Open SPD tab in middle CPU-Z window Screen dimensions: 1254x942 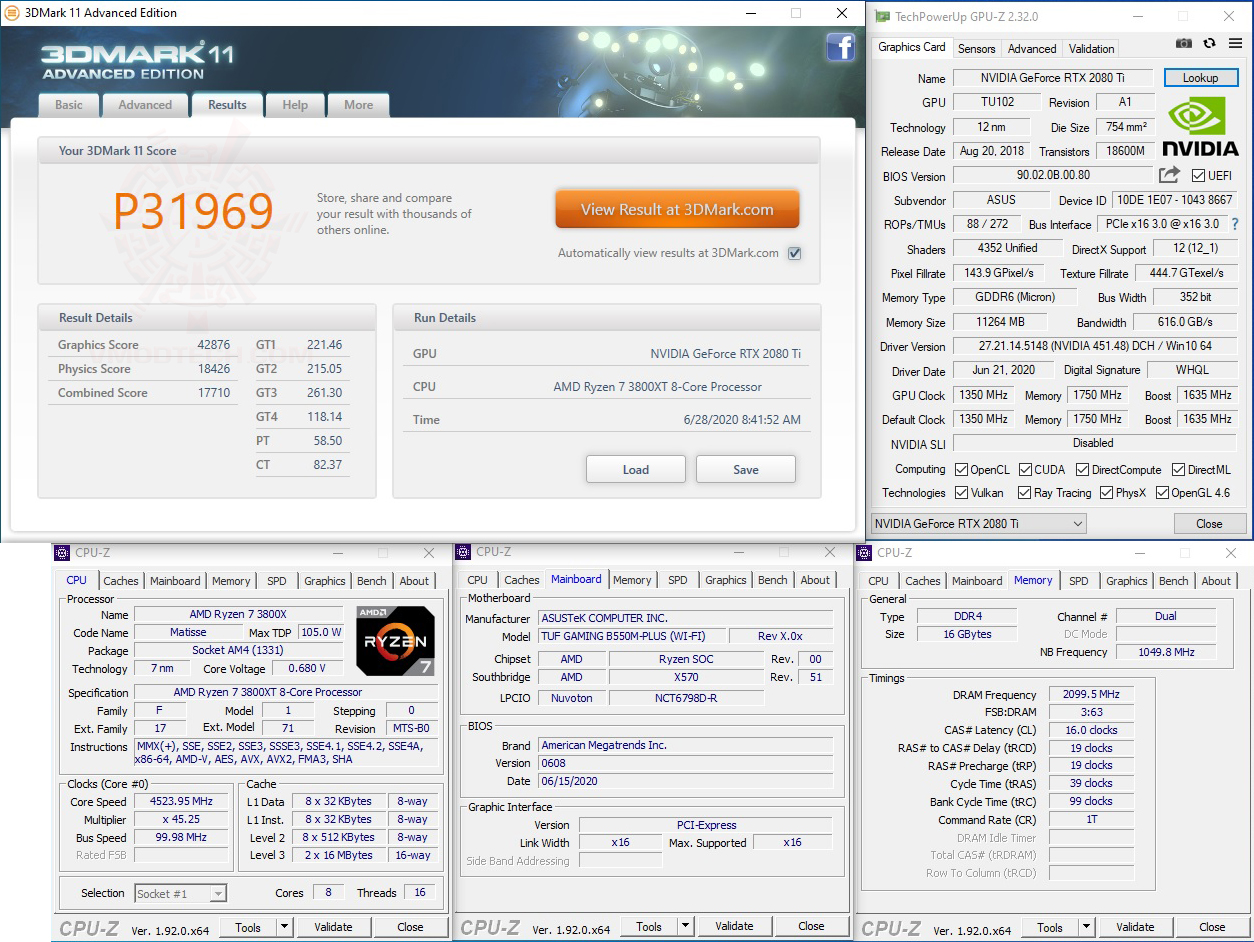click(x=678, y=580)
